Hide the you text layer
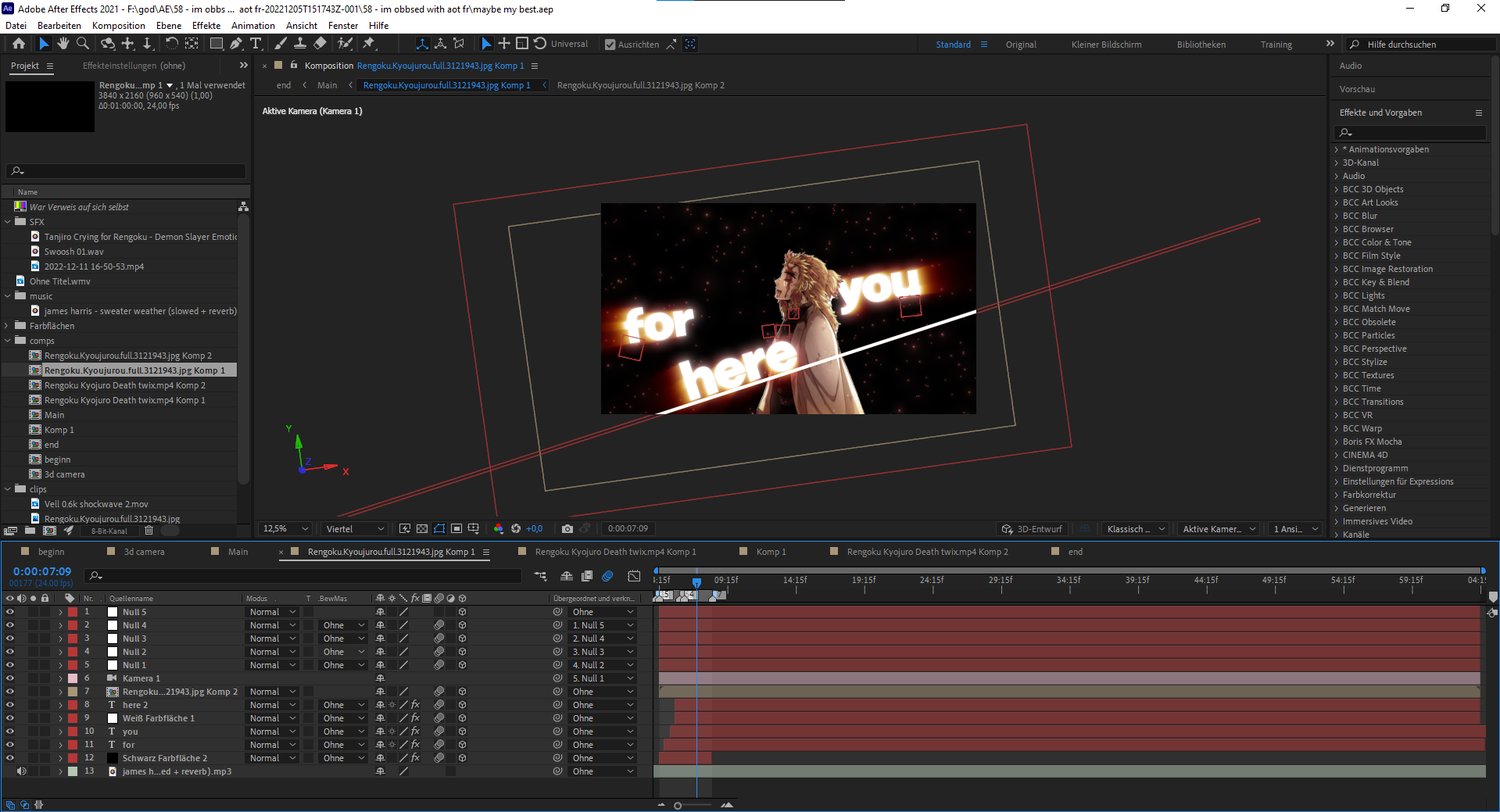Screen dimensions: 1500x812 pos(10,732)
